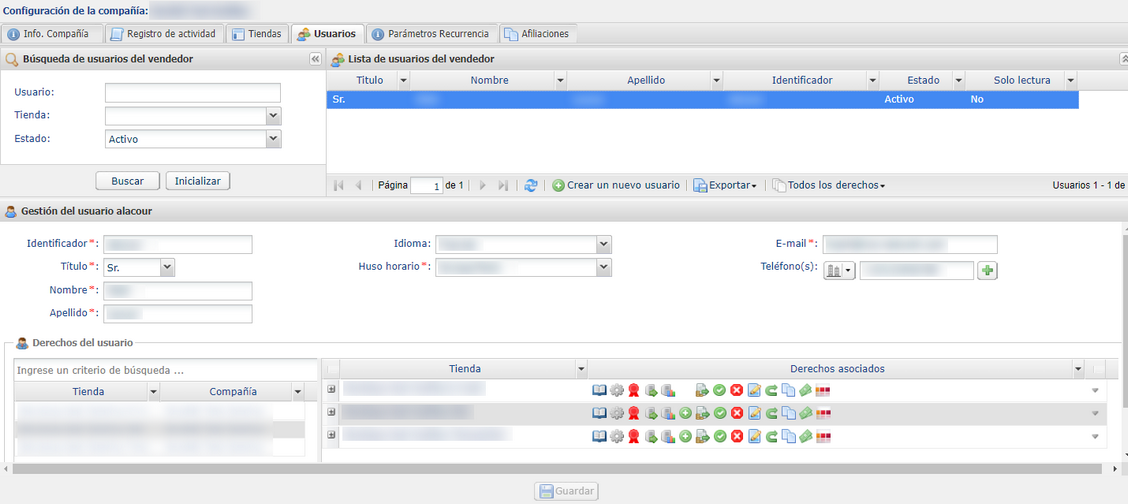Viewport: 1128px width, 504px height.
Task: Click the book icon in second store row
Action: tap(600, 413)
